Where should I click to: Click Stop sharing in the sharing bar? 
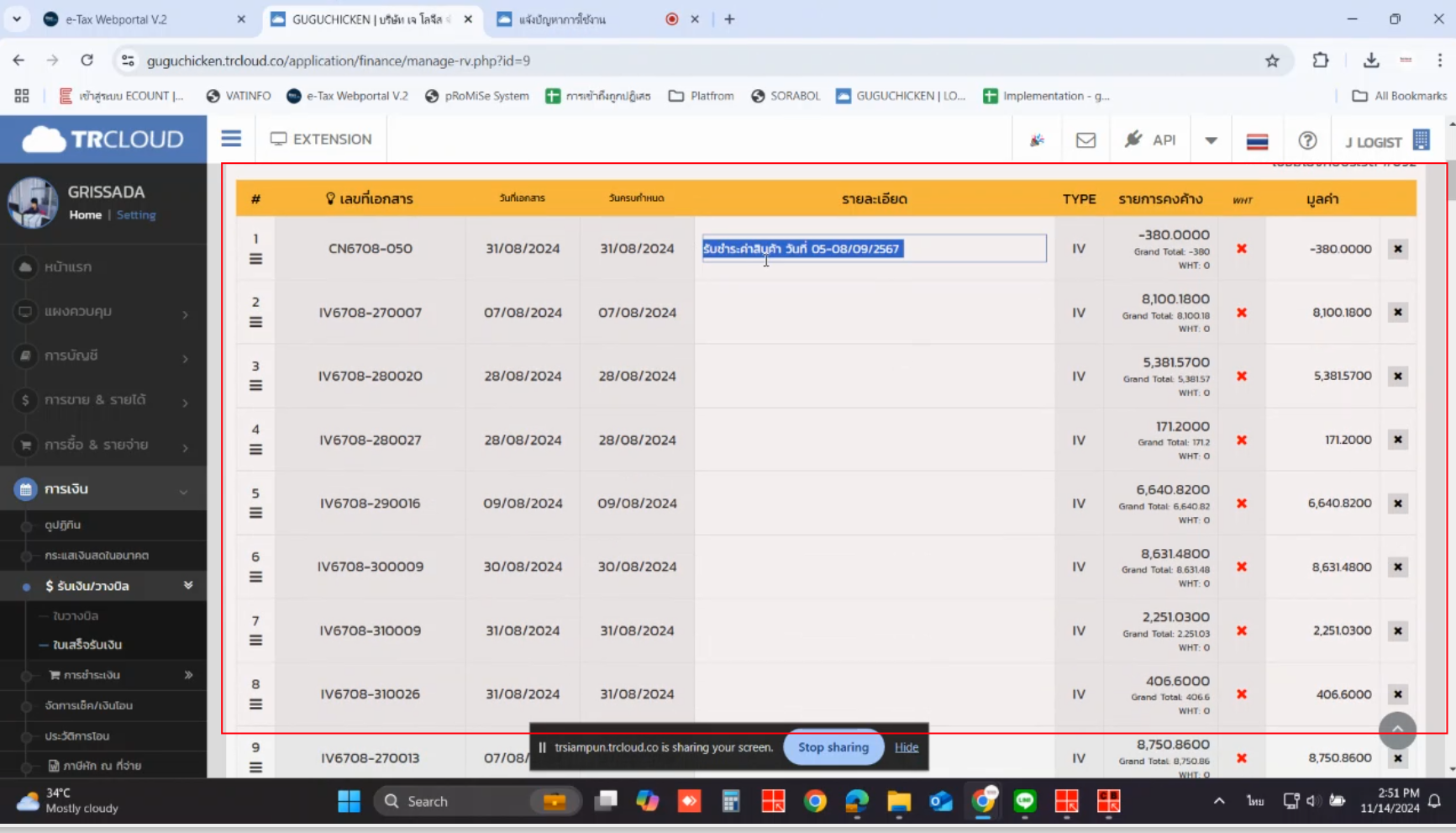pyautogui.click(x=833, y=747)
